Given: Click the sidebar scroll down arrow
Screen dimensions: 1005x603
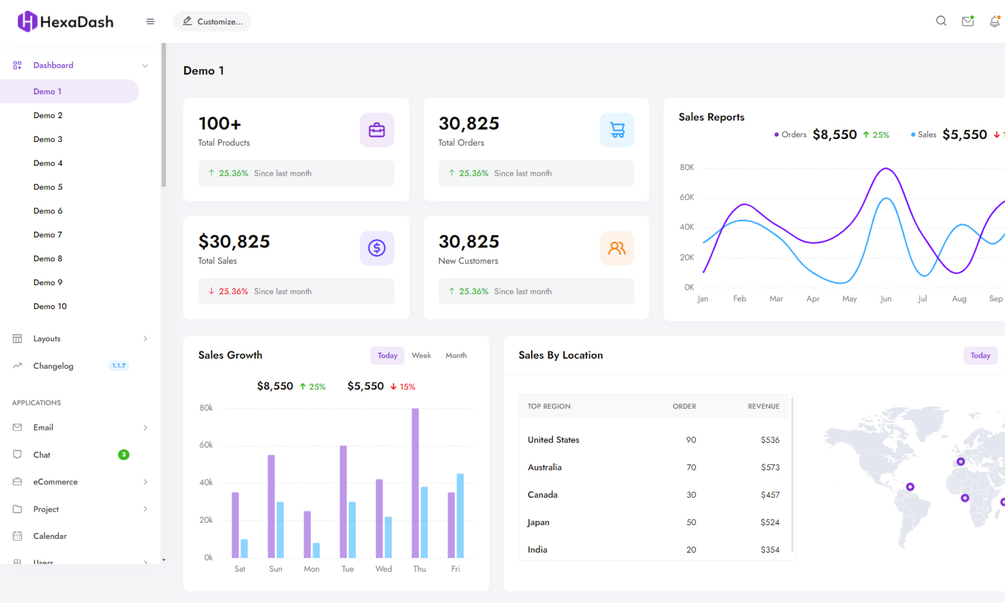Looking at the screenshot, I should coord(163,560).
